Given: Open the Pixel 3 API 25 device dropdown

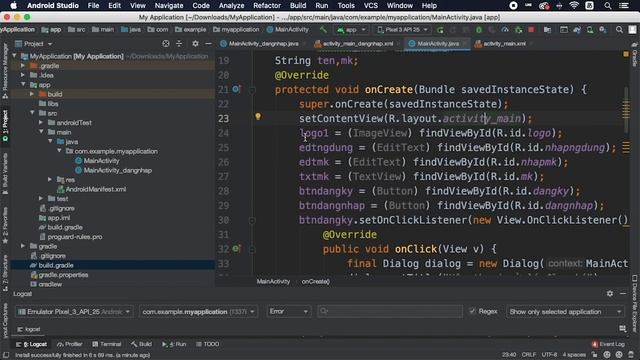Looking at the screenshot, I should [402, 30].
